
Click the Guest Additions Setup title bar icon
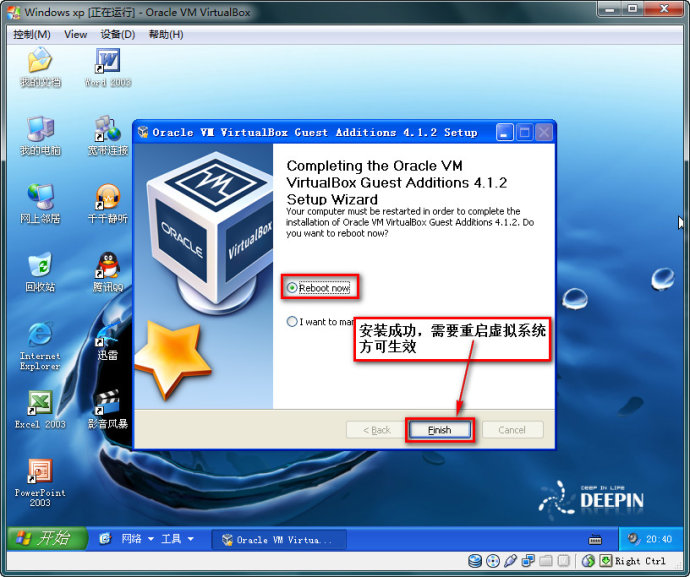coord(143,132)
